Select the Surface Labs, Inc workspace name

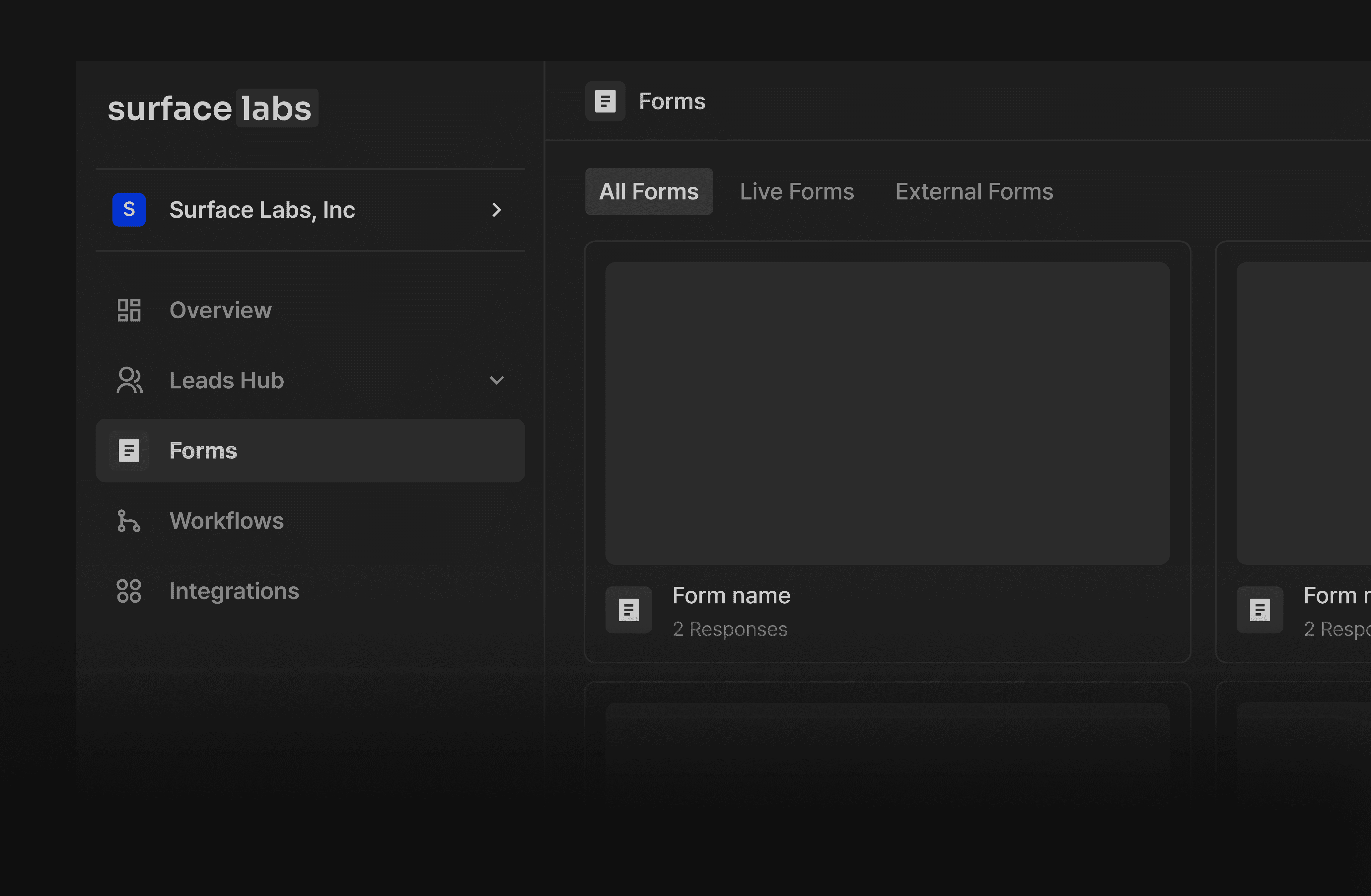262,210
